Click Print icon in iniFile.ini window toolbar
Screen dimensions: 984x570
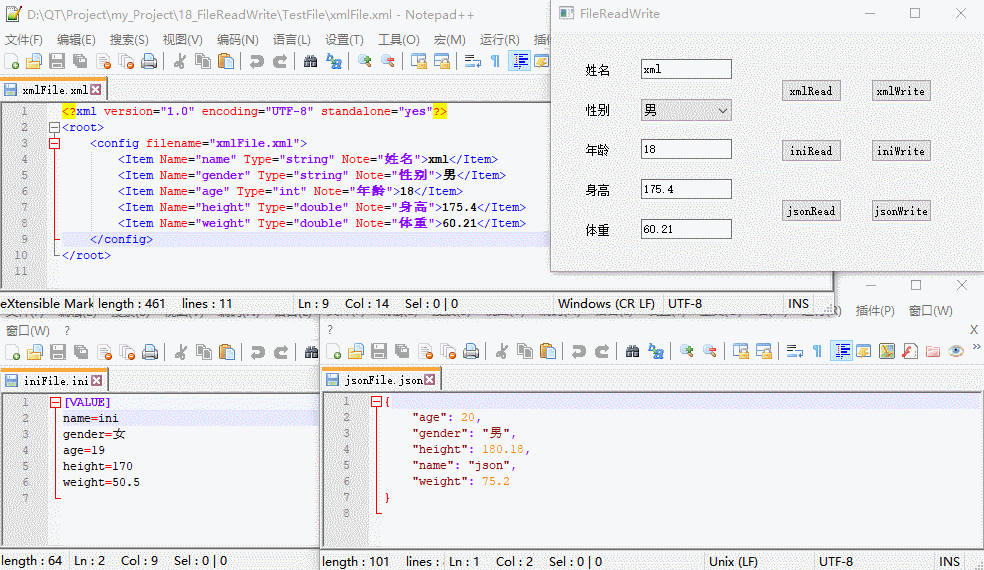coord(150,352)
